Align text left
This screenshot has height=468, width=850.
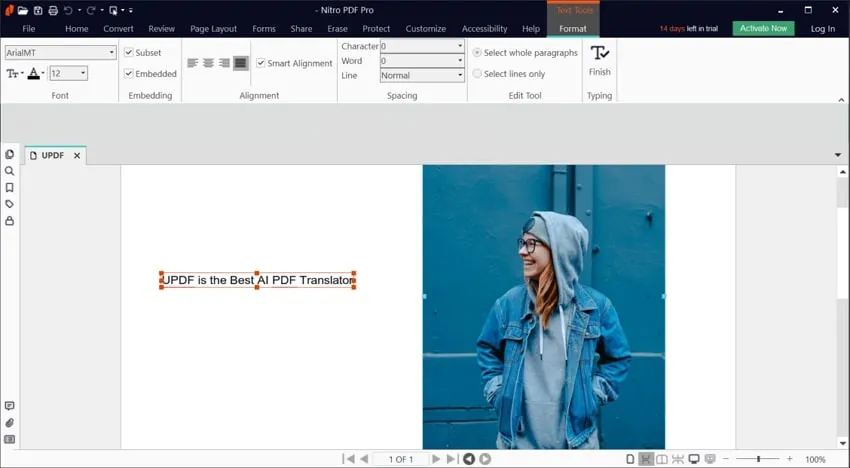coord(192,63)
